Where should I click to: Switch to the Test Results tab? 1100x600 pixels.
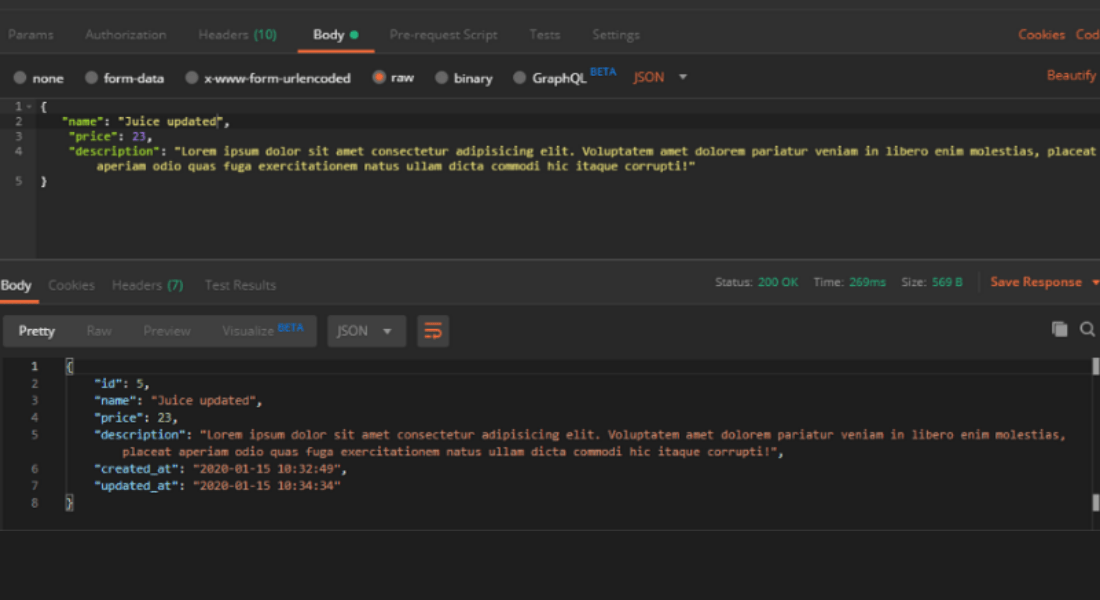click(240, 285)
